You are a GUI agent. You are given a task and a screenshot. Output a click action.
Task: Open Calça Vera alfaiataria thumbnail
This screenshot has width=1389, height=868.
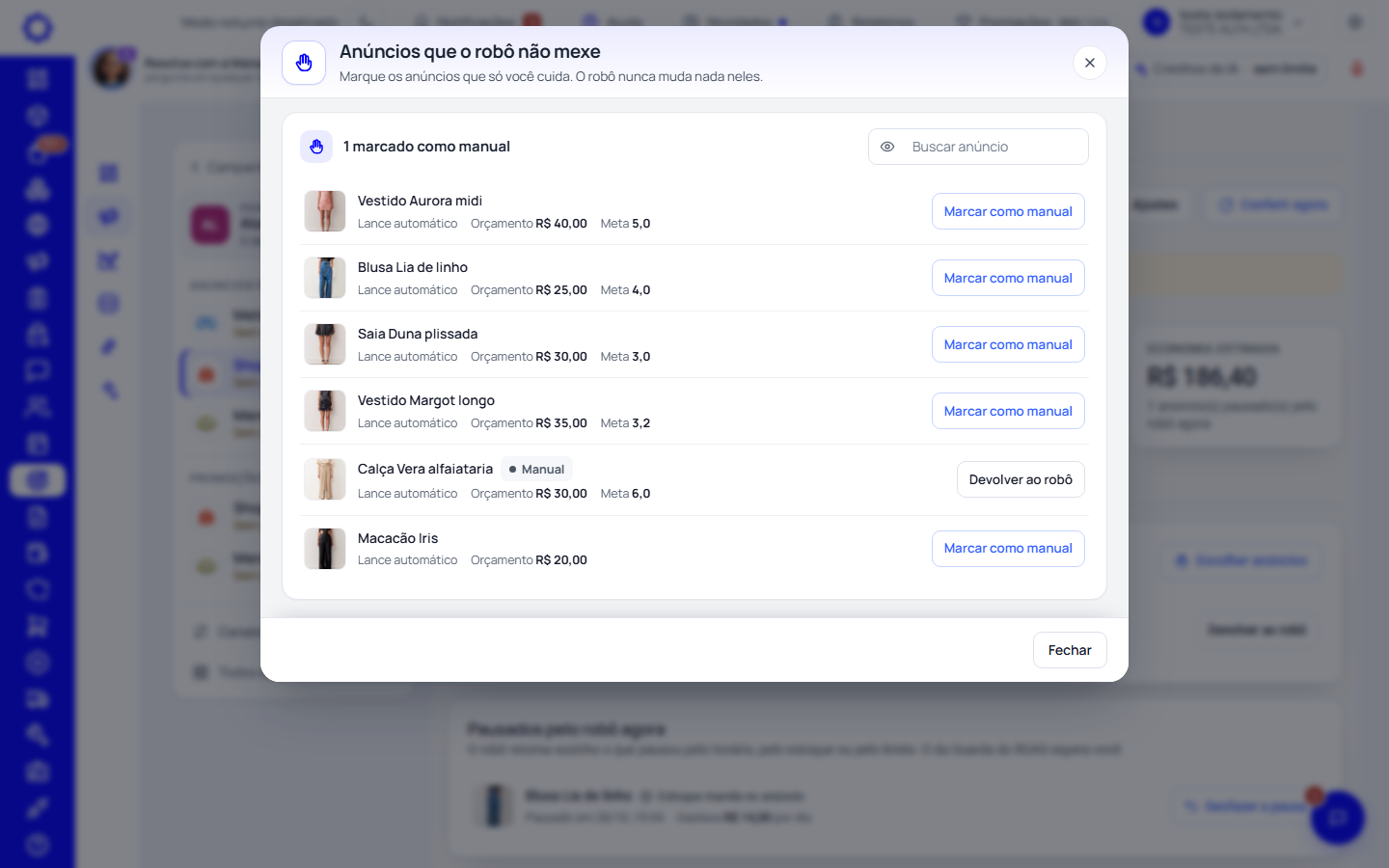tap(325, 479)
